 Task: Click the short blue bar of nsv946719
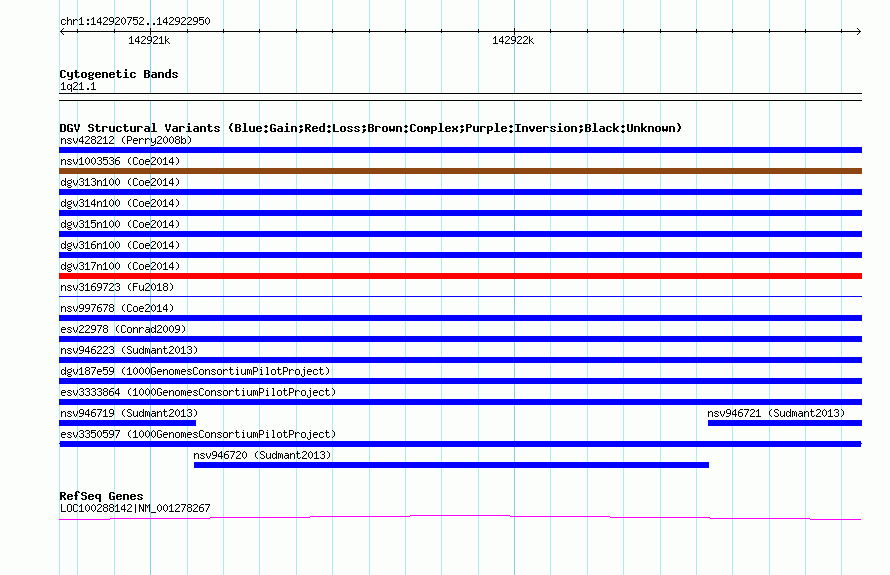point(128,423)
